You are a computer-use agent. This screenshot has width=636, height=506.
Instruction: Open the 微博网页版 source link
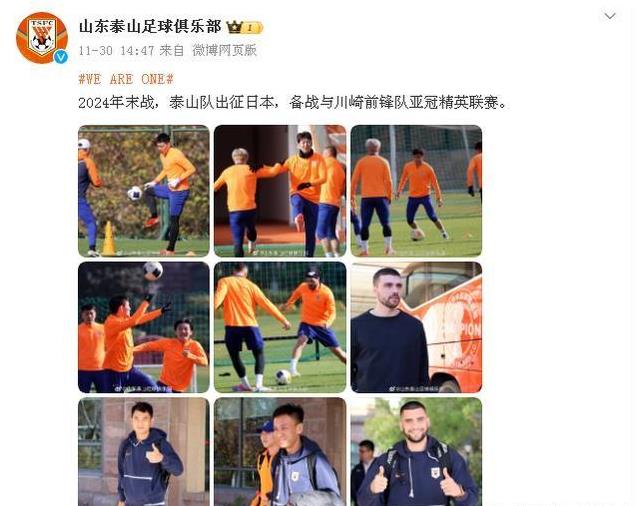tap(224, 50)
